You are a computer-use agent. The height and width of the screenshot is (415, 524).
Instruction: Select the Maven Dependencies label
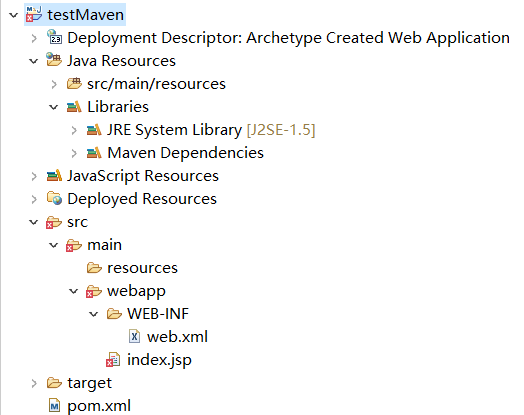coord(185,153)
